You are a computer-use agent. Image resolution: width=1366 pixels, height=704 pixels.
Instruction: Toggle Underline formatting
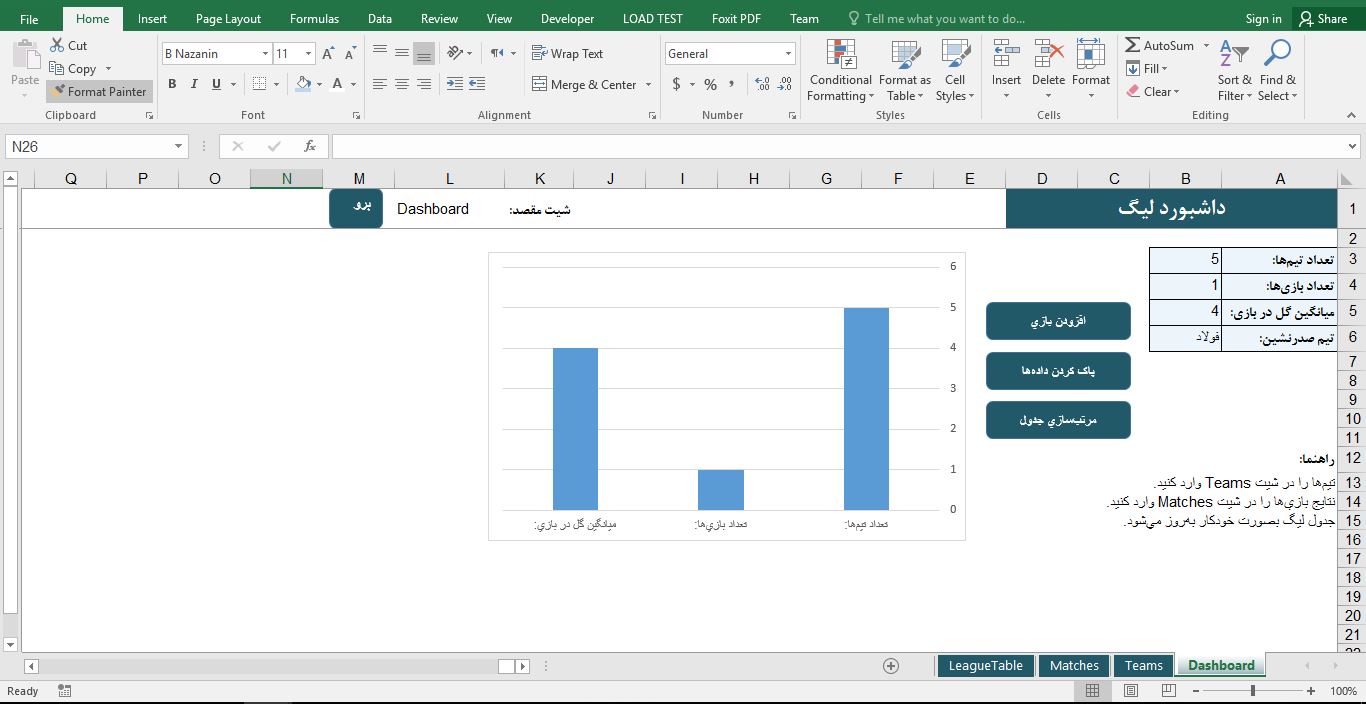pos(216,84)
